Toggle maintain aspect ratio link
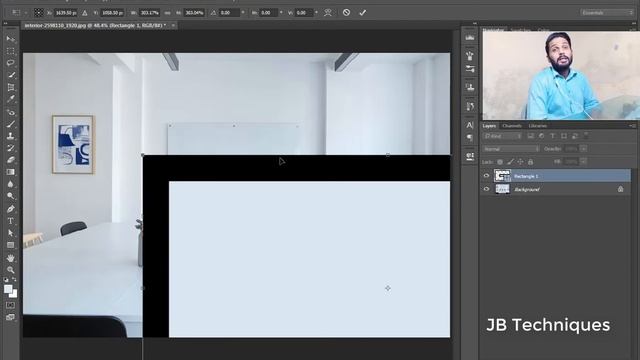Viewport: 640px width, 360px height. pos(167,13)
